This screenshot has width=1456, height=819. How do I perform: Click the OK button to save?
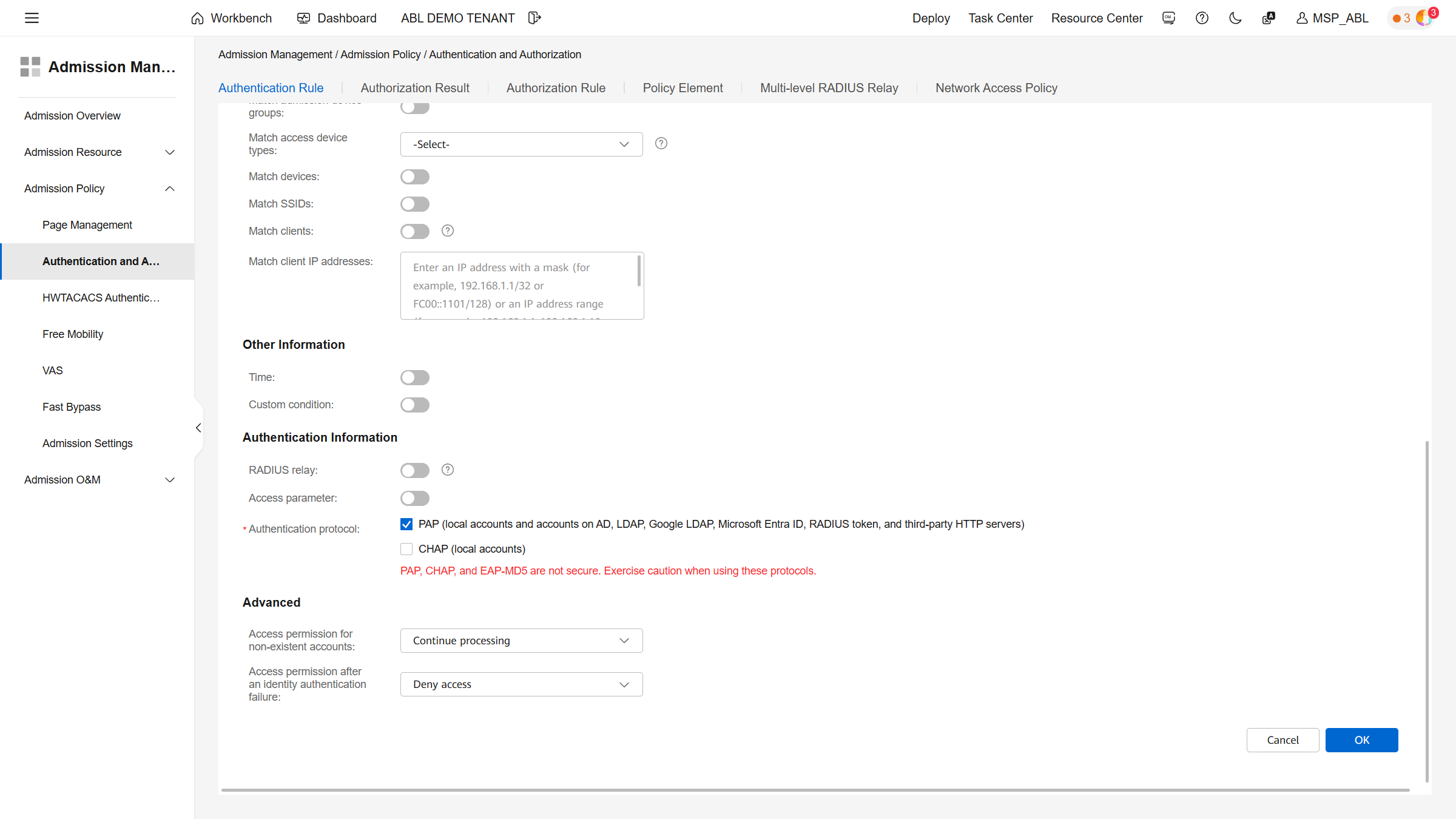coord(1361,740)
